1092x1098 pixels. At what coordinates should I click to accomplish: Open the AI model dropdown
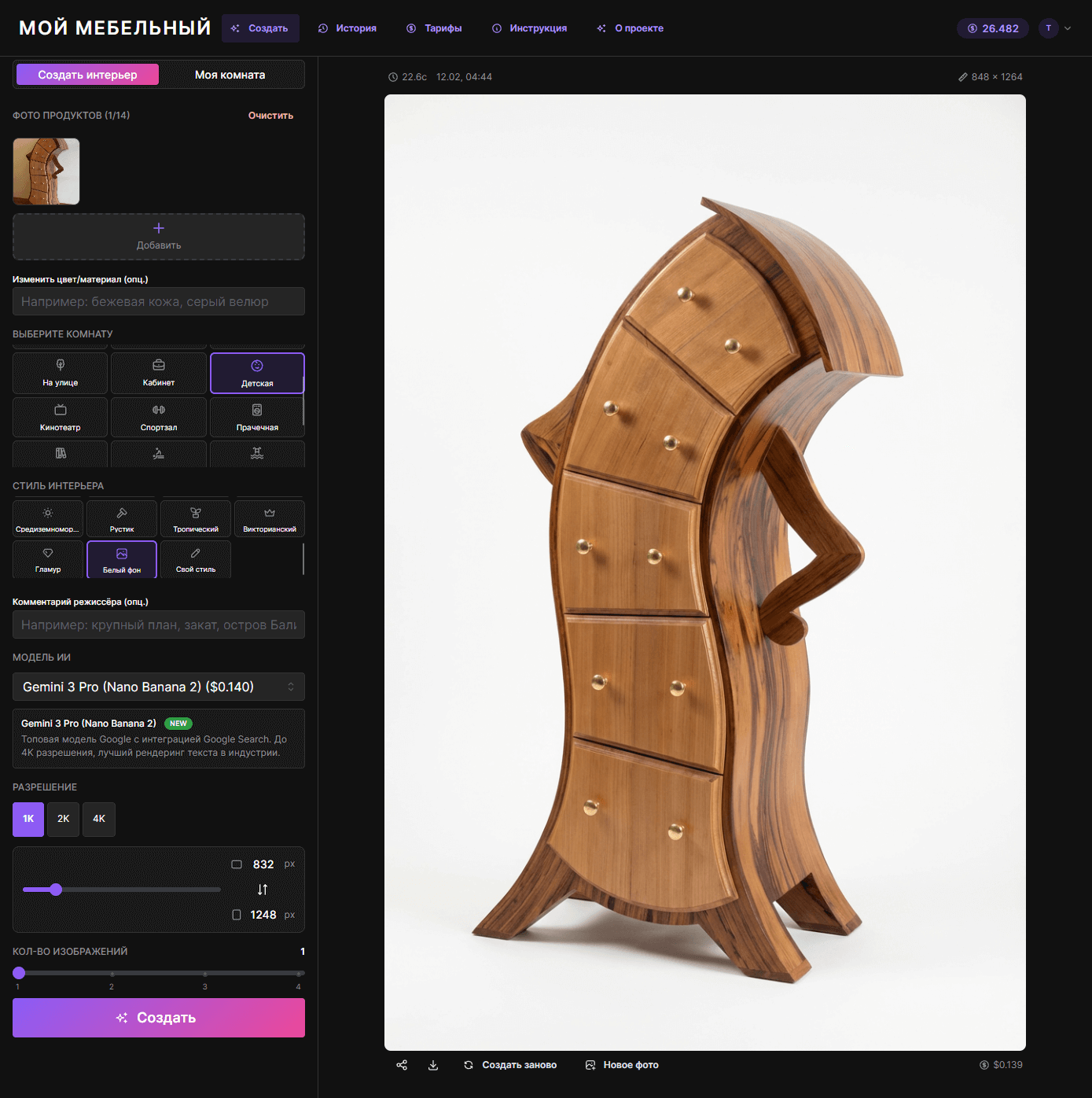coord(159,687)
